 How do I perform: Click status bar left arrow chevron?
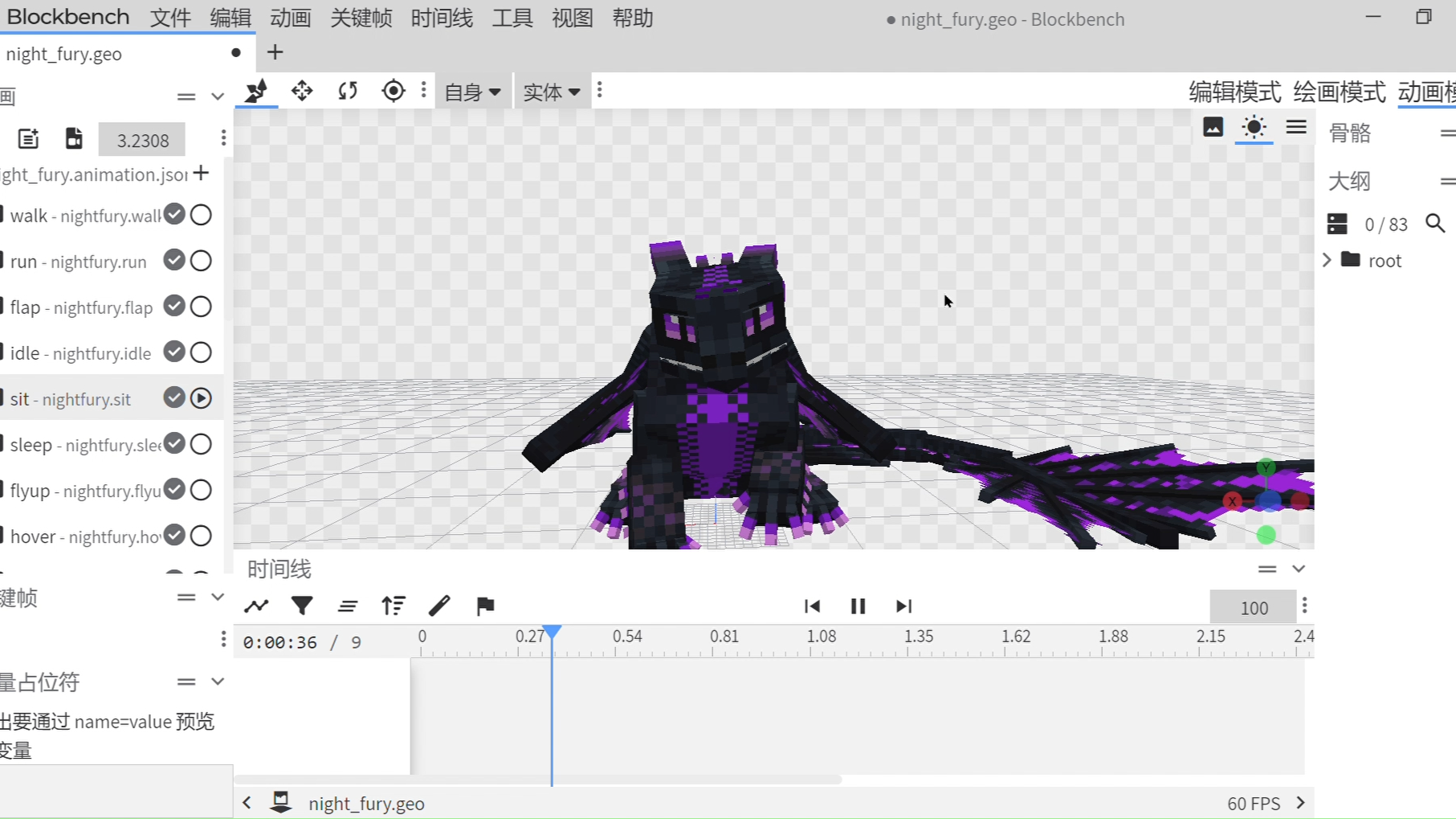247,802
